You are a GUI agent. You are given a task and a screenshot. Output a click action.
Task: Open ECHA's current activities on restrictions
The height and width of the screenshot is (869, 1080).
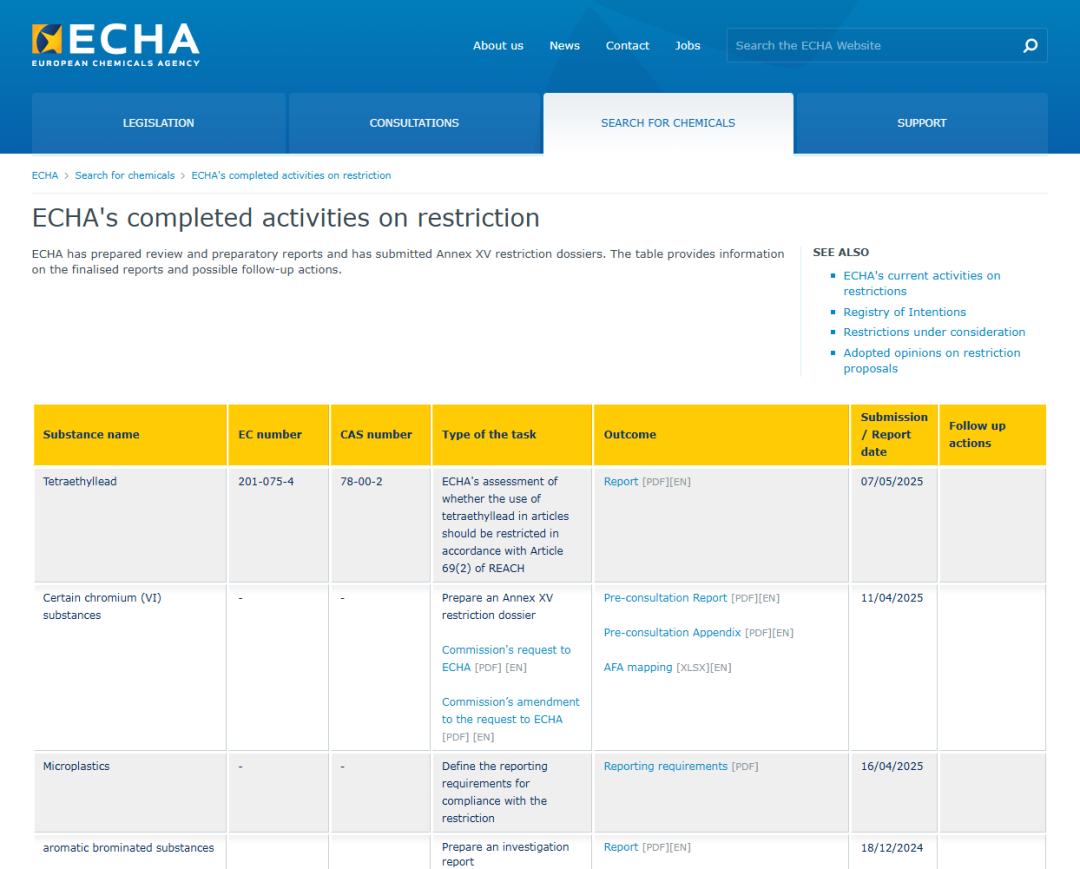click(921, 283)
